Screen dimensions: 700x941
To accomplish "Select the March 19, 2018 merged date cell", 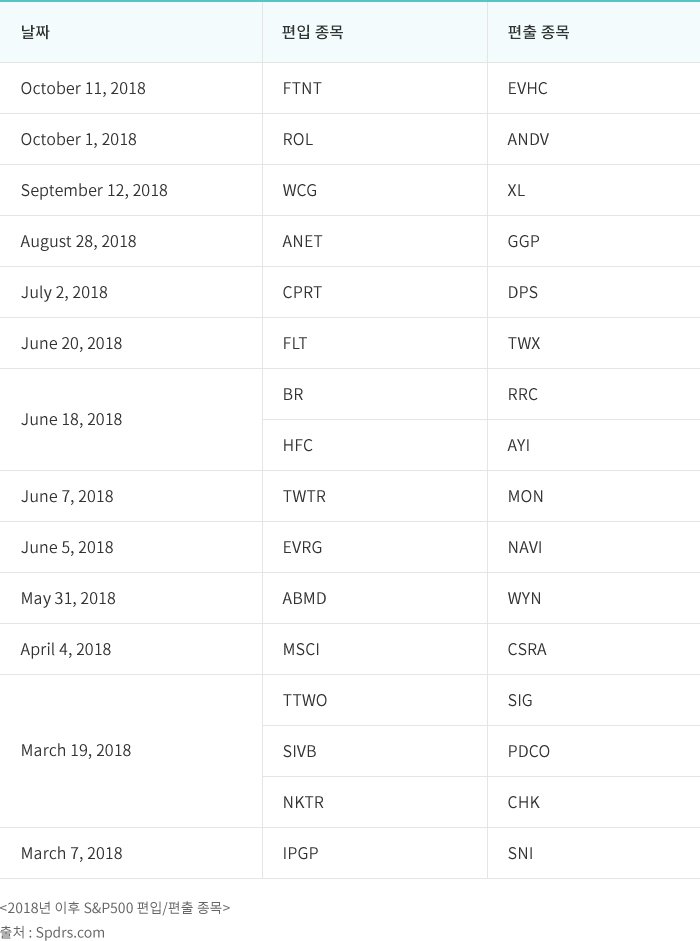I will coord(76,750).
